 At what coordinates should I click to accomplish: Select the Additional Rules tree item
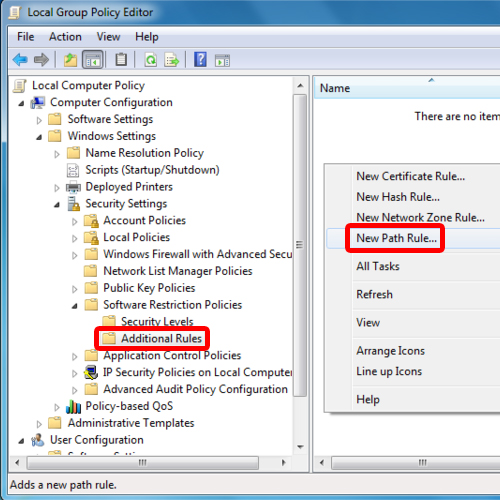click(161, 339)
